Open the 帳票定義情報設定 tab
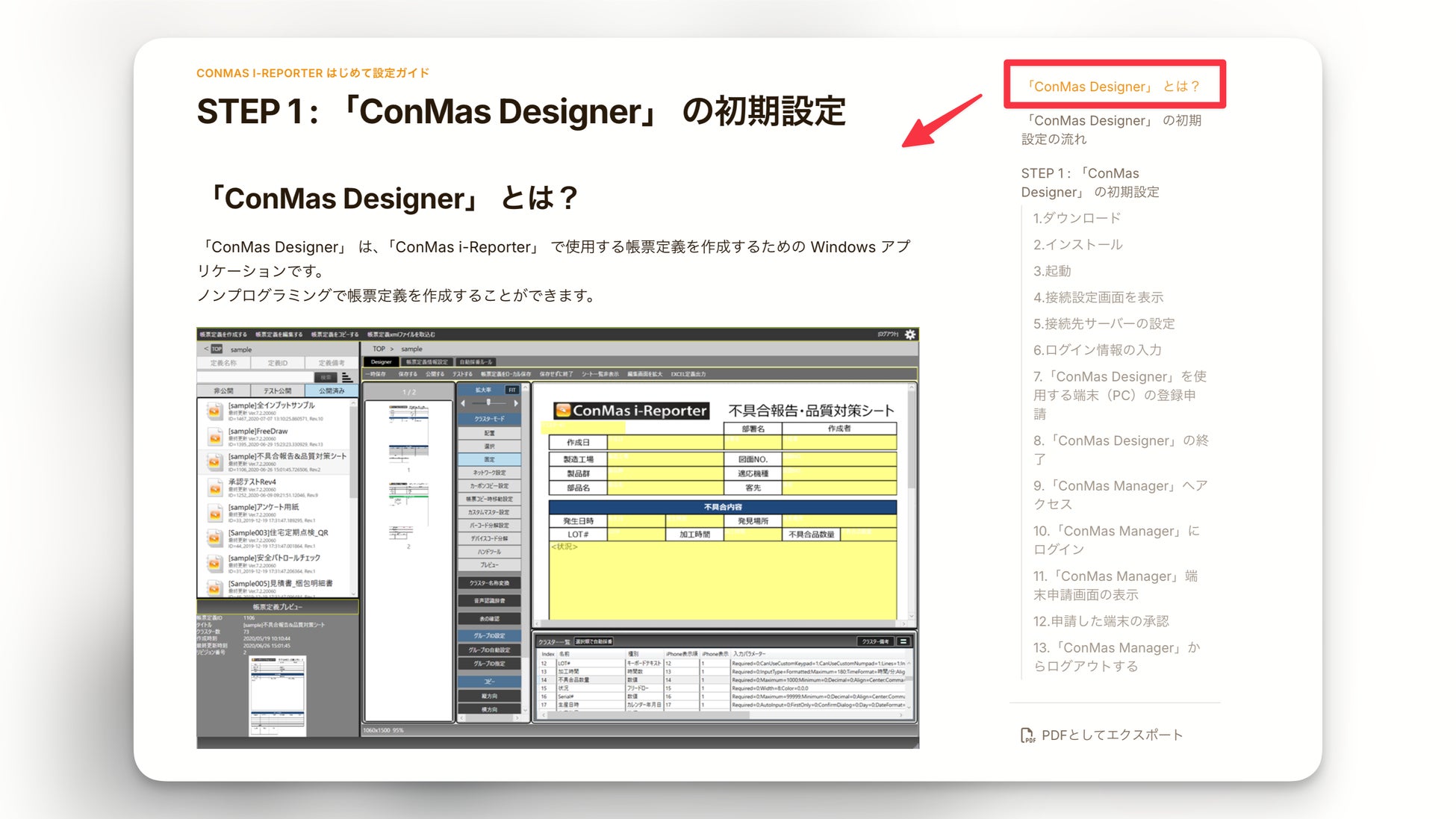The width and height of the screenshot is (1456, 819). pyautogui.click(x=426, y=362)
